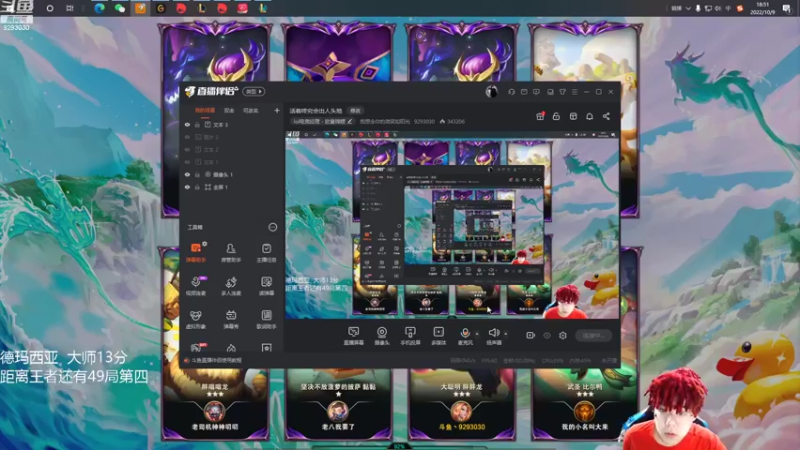Open the 虚拟形象 bear-face tool
This screenshot has height=450, width=800.
(196, 319)
